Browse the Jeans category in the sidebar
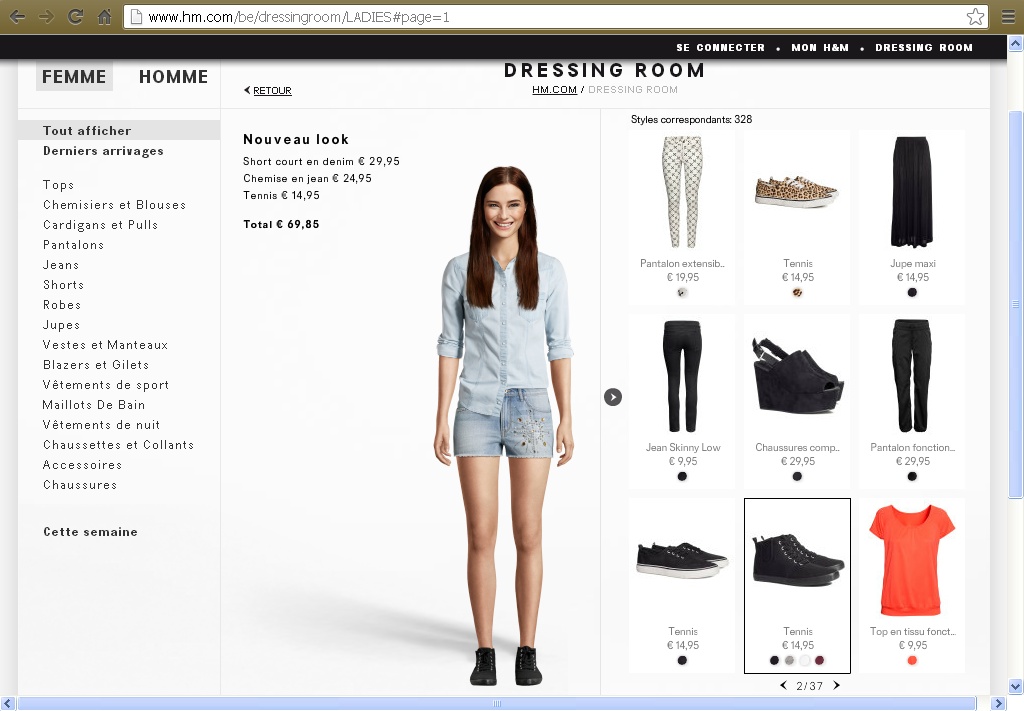The image size is (1024, 711). pos(60,265)
